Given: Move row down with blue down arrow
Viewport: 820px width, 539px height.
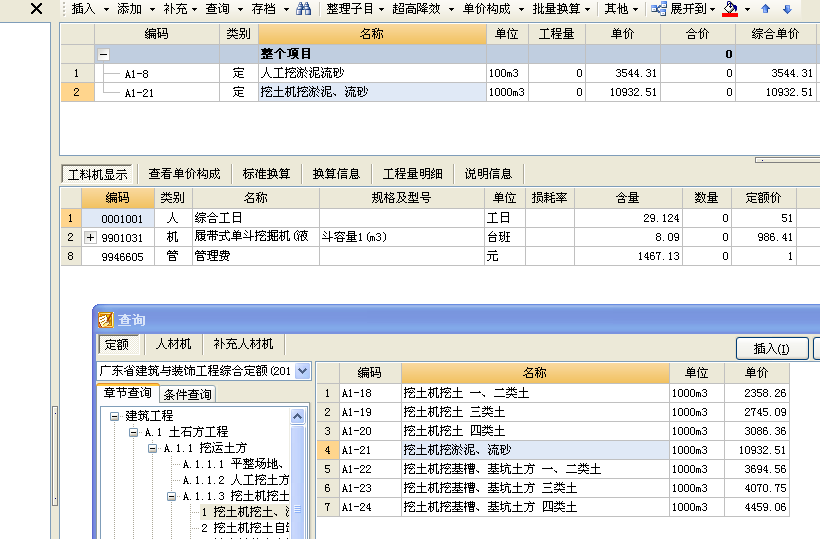Looking at the screenshot, I should click(787, 9).
